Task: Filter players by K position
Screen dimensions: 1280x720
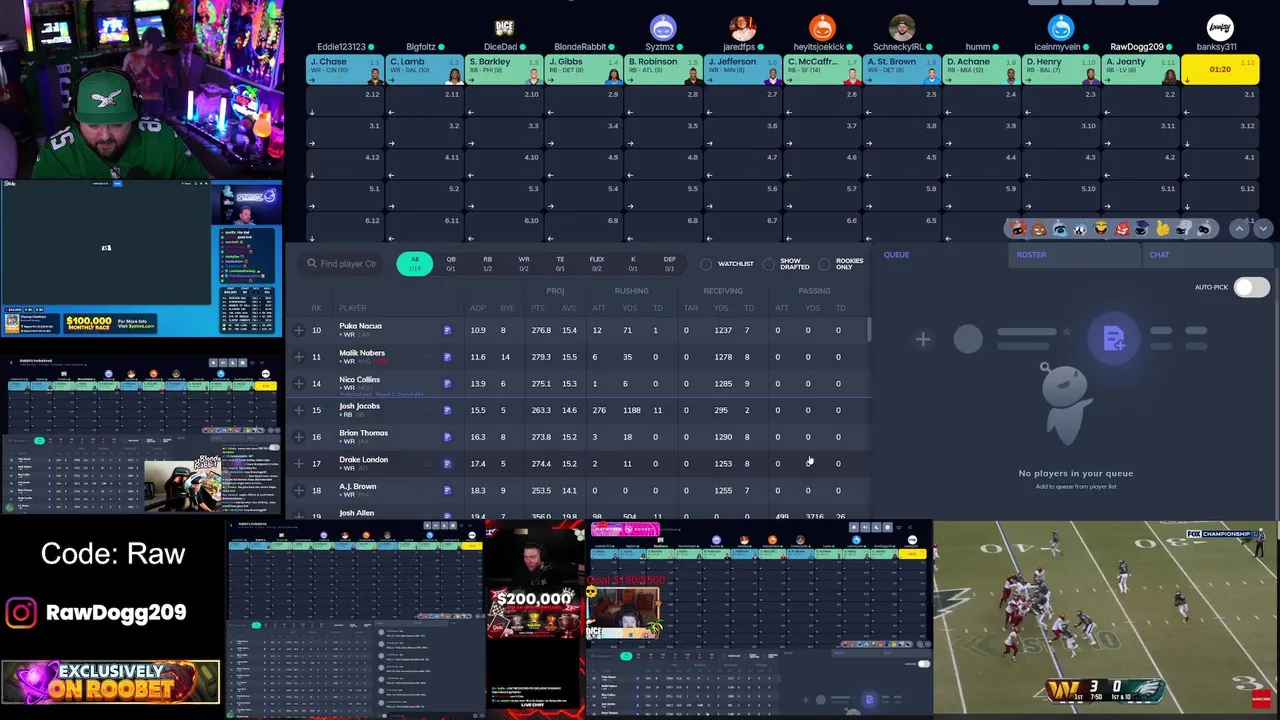Action: coord(633,264)
